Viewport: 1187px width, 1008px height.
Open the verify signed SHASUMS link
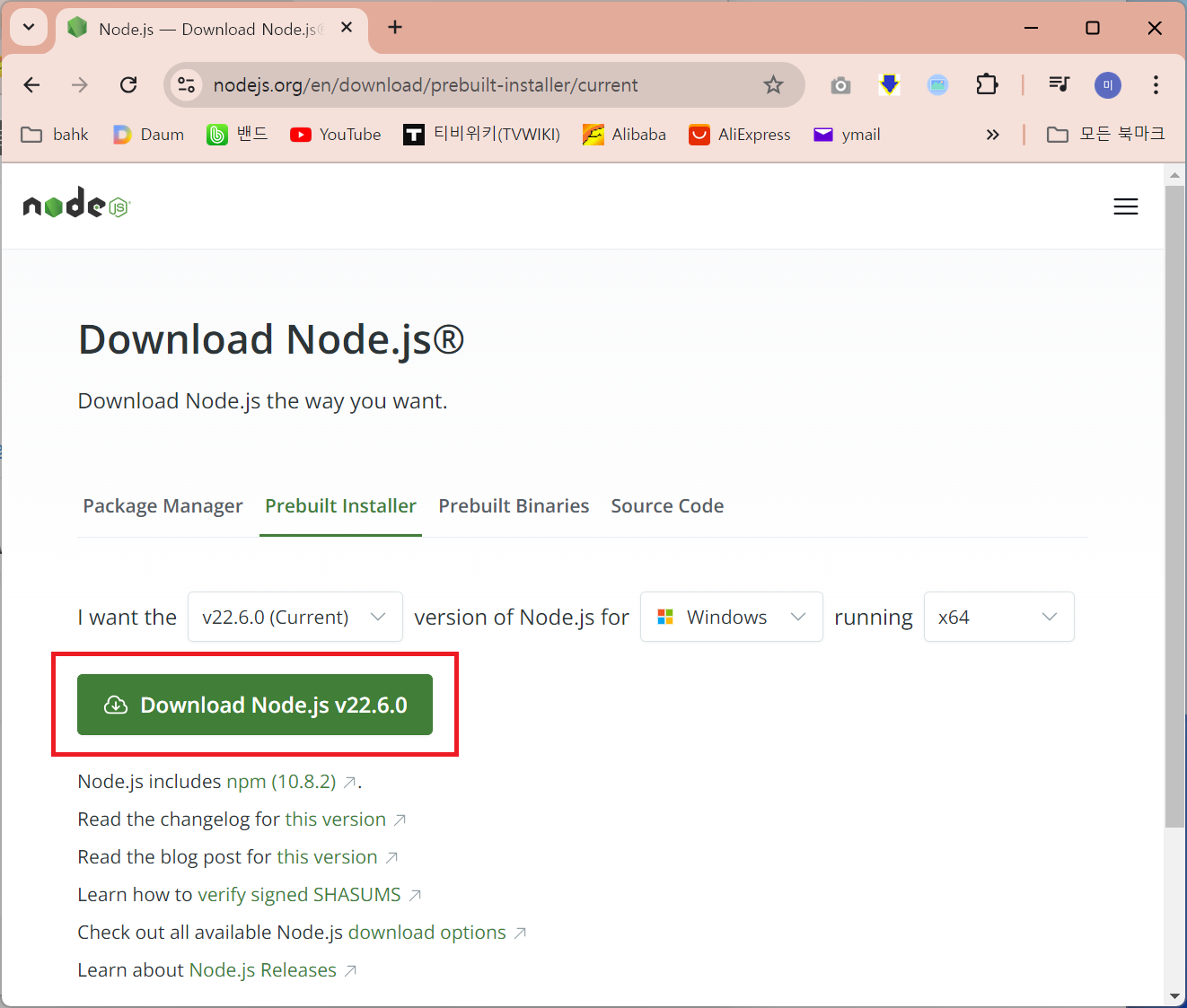[x=299, y=895]
